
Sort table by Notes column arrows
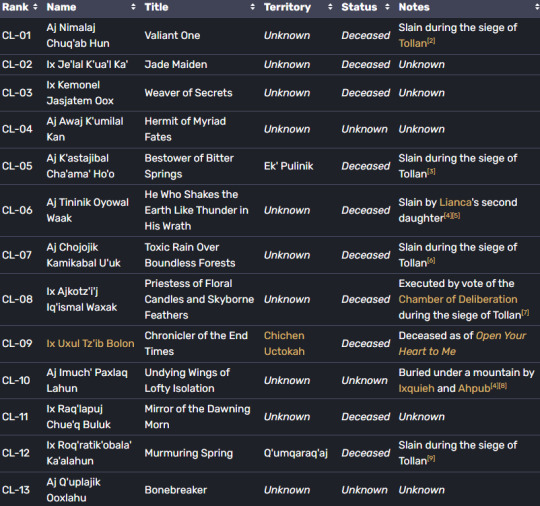(x=537, y=7)
